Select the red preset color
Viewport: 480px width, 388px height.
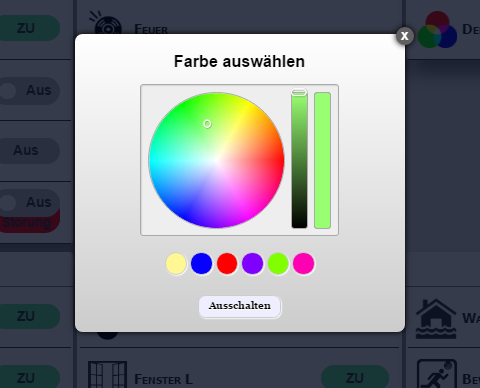(x=227, y=263)
